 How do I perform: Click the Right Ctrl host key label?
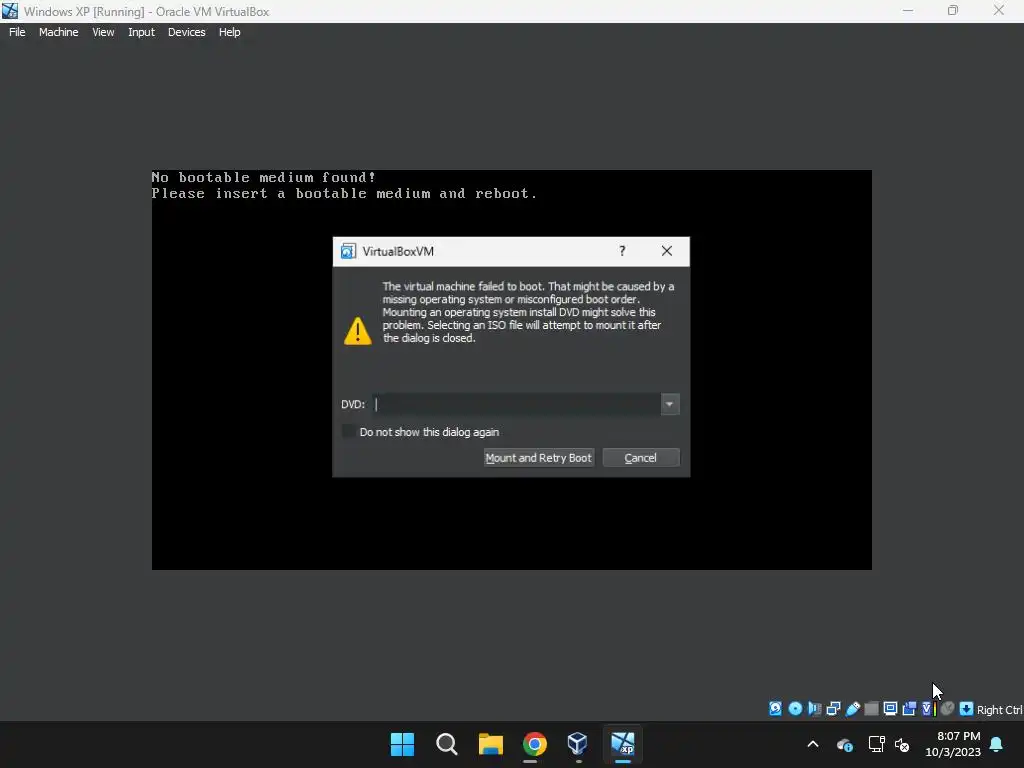point(999,710)
